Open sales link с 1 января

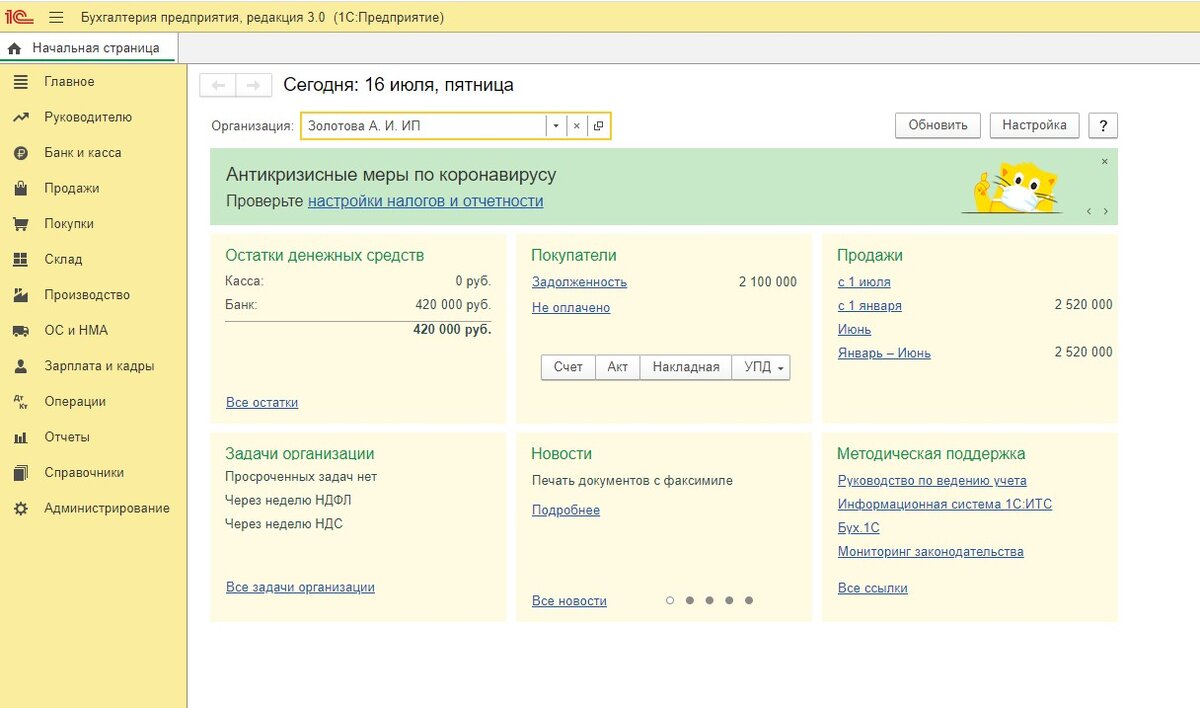point(870,306)
